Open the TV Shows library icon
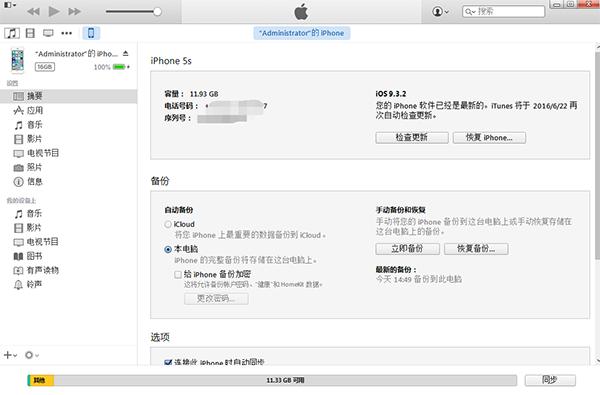The width and height of the screenshot is (600, 395). pos(48,33)
